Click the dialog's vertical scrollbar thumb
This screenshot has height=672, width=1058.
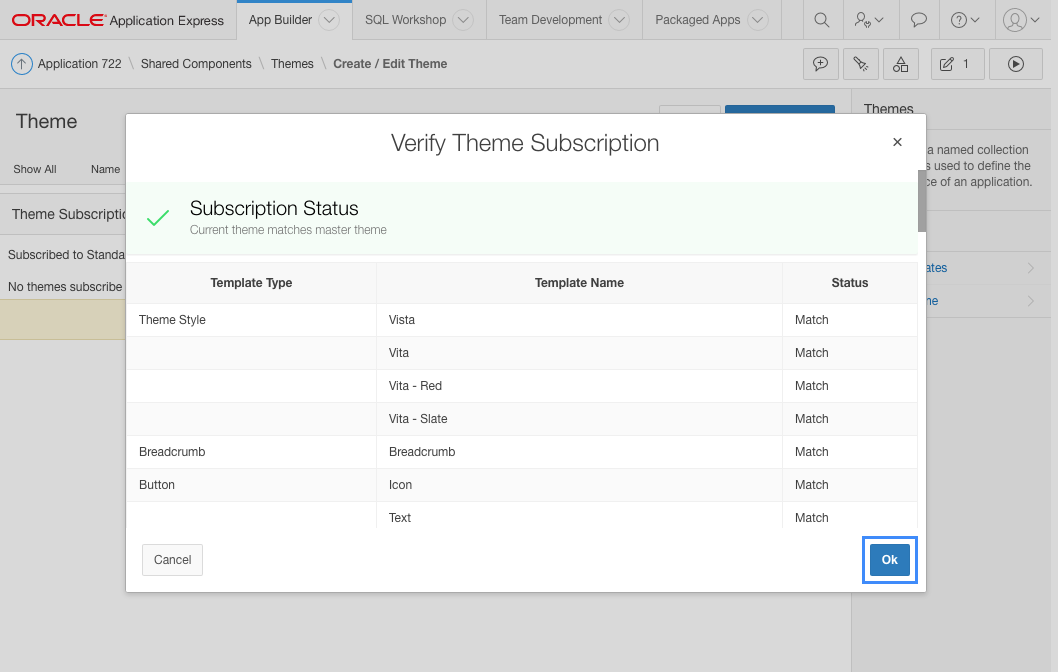pyautogui.click(x=921, y=200)
